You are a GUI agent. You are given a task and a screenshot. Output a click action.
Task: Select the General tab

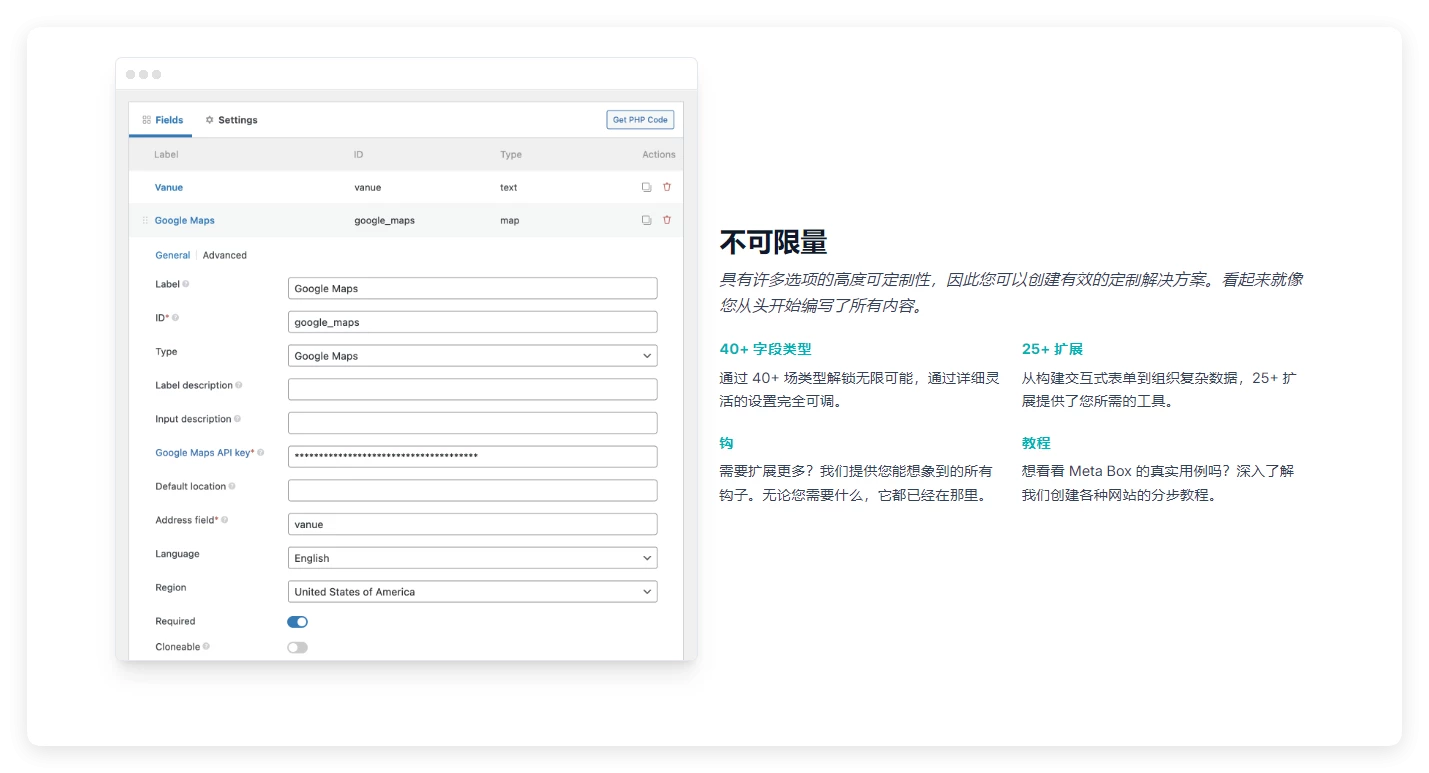point(172,255)
